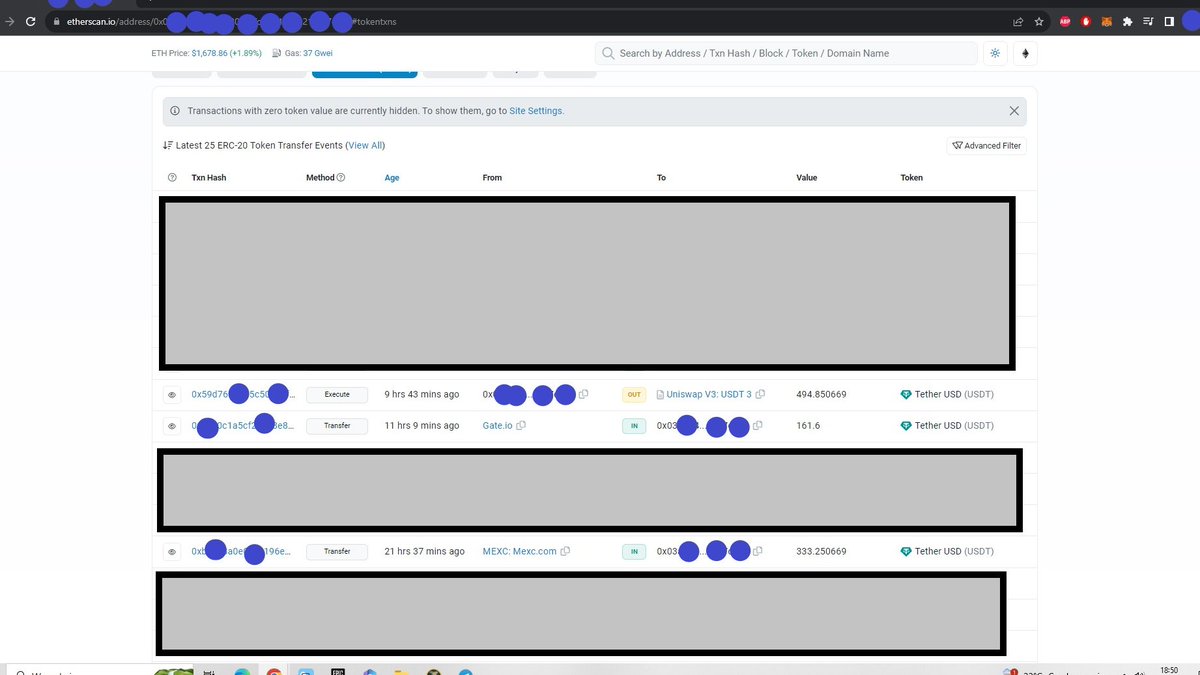Image resolution: width=1200 pixels, height=675 pixels.
Task: Toggle the browser side panel
Action: click(1169, 21)
